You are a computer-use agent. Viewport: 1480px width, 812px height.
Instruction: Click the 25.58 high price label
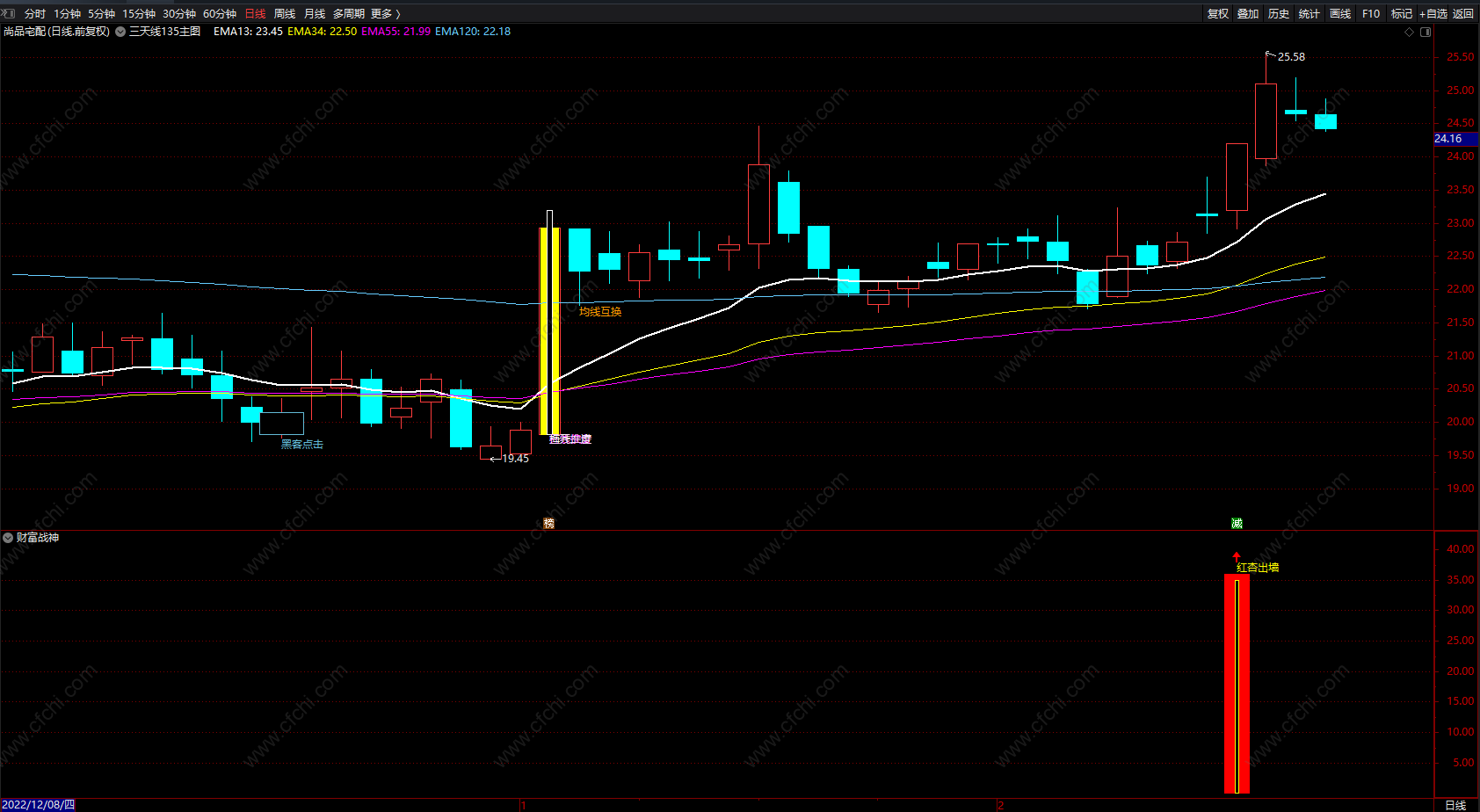[x=1291, y=57]
